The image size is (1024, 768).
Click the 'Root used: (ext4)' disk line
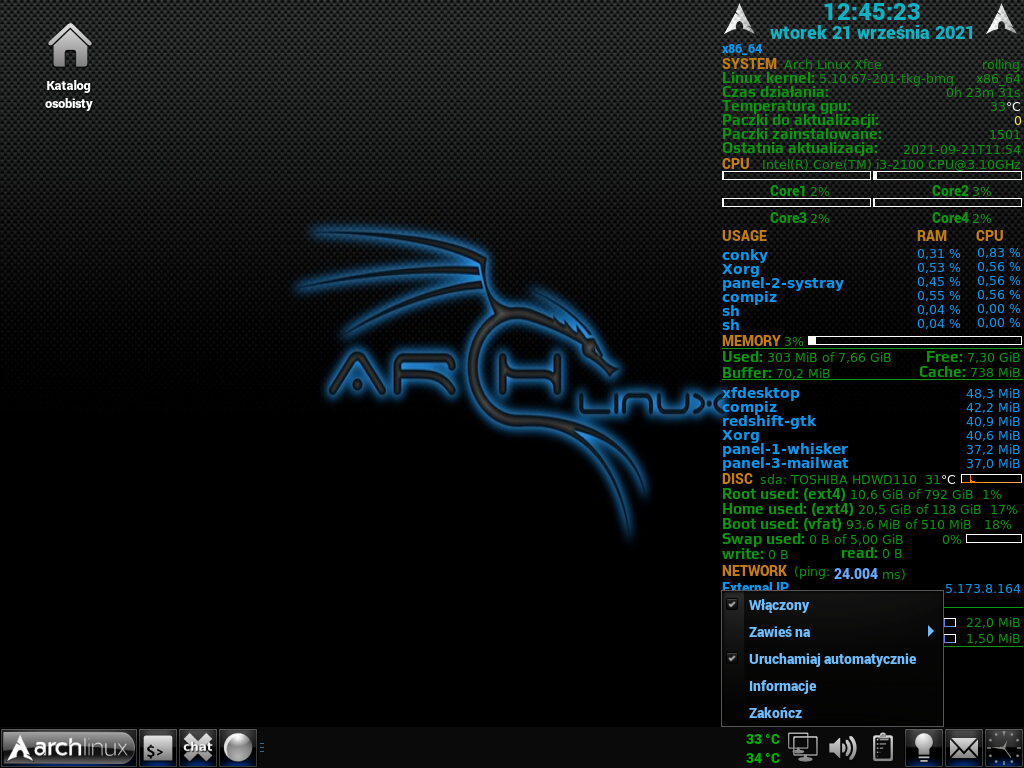click(x=862, y=494)
